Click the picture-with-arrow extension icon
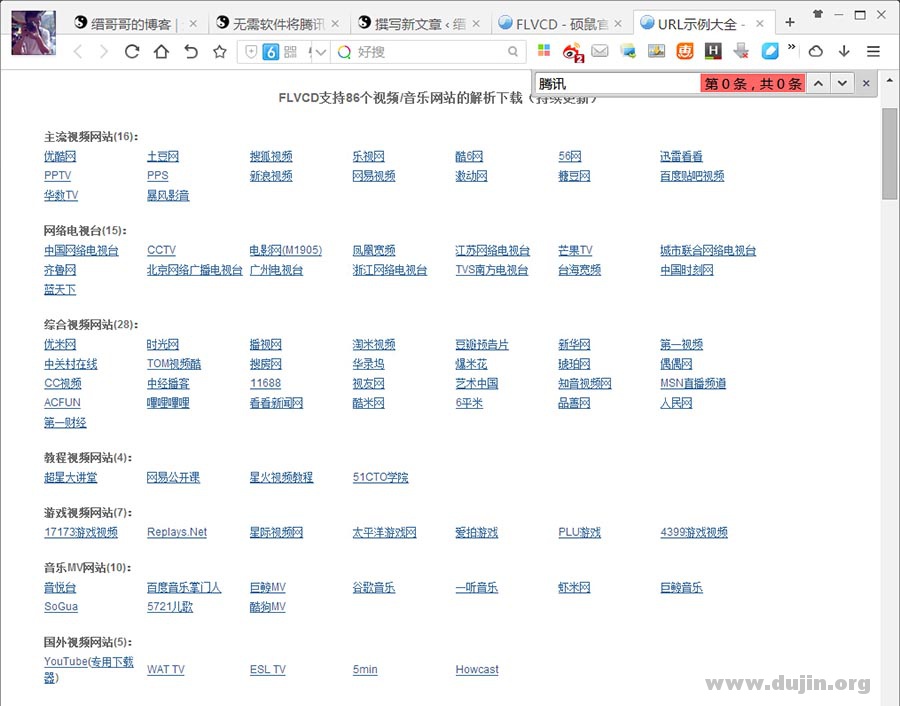The image size is (900, 706). click(628, 51)
